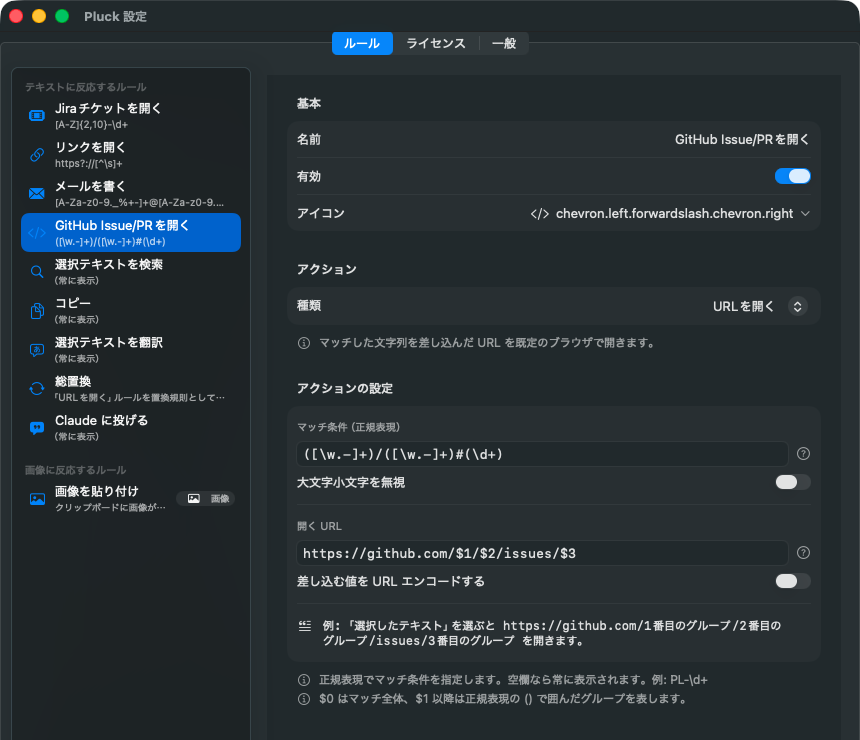Viewport: 860px width, 740px height.
Task: Click the chat bubble icon for Claude に投げる
Action: pyautogui.click(x=37, y=428)
